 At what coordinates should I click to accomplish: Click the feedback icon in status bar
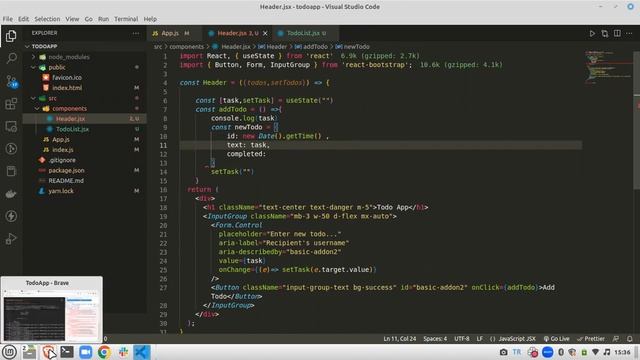click(616, 339)
